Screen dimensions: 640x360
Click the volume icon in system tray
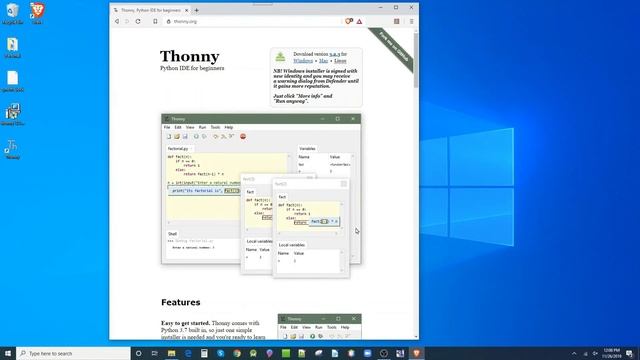pos(595,353)
